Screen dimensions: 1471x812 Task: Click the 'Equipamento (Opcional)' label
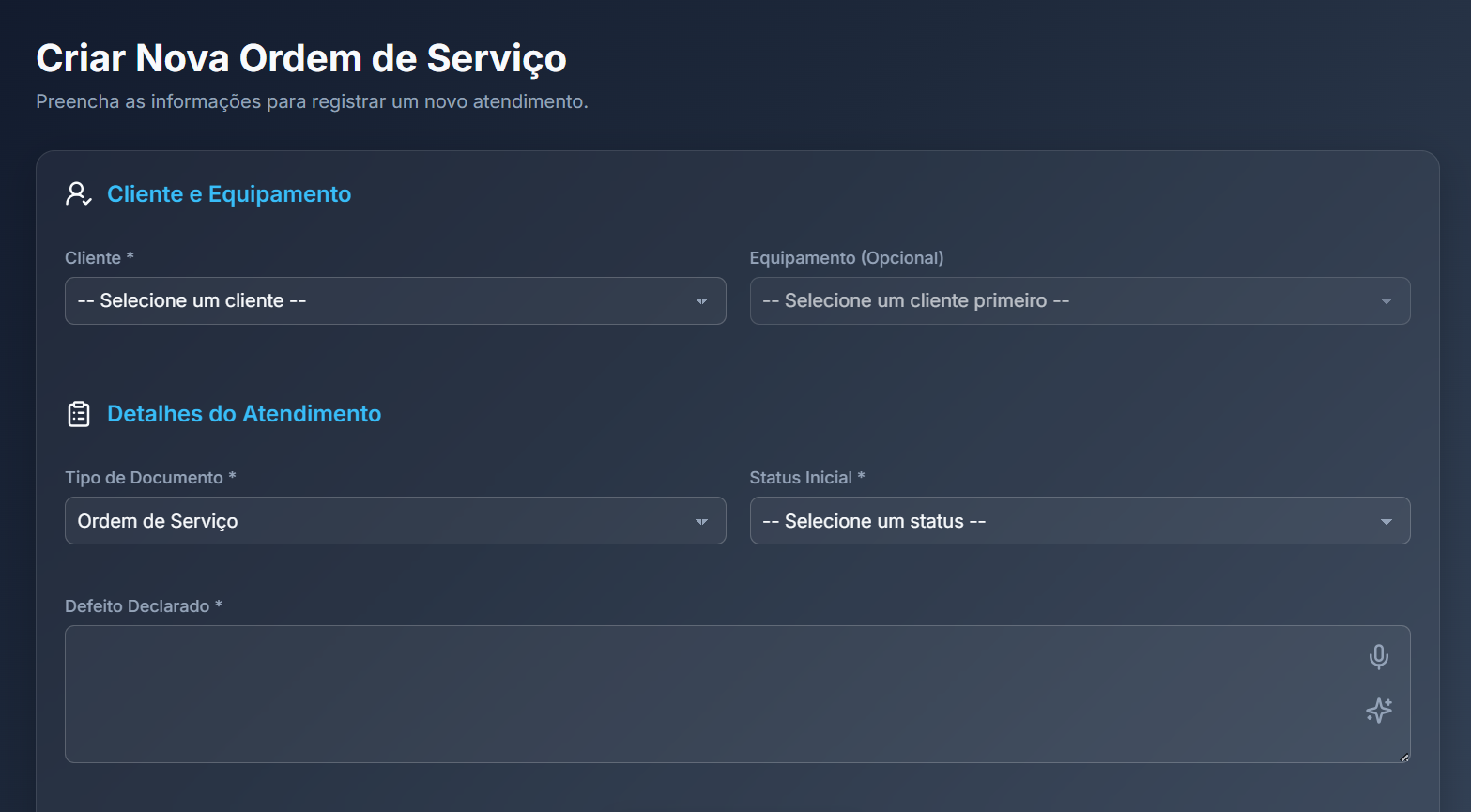(847, 258)
